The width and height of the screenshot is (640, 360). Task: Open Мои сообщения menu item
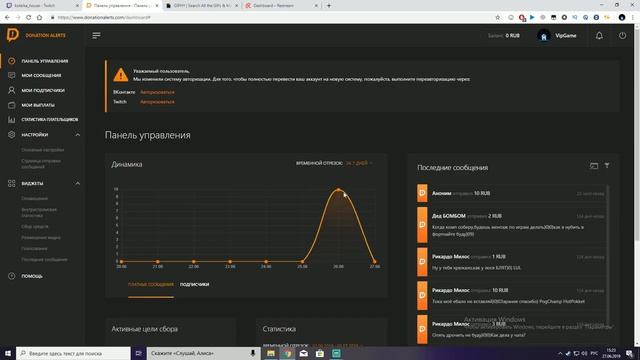42,76
